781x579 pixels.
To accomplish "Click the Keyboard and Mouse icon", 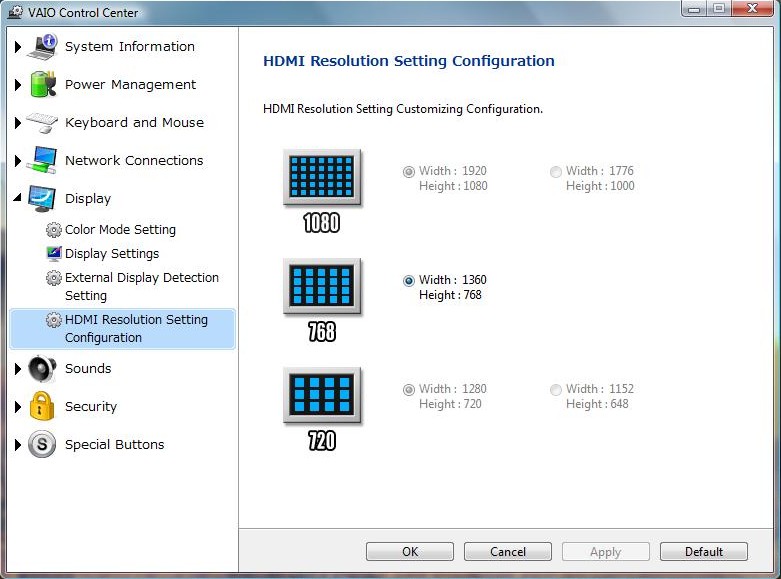I will tap(43, 123).
